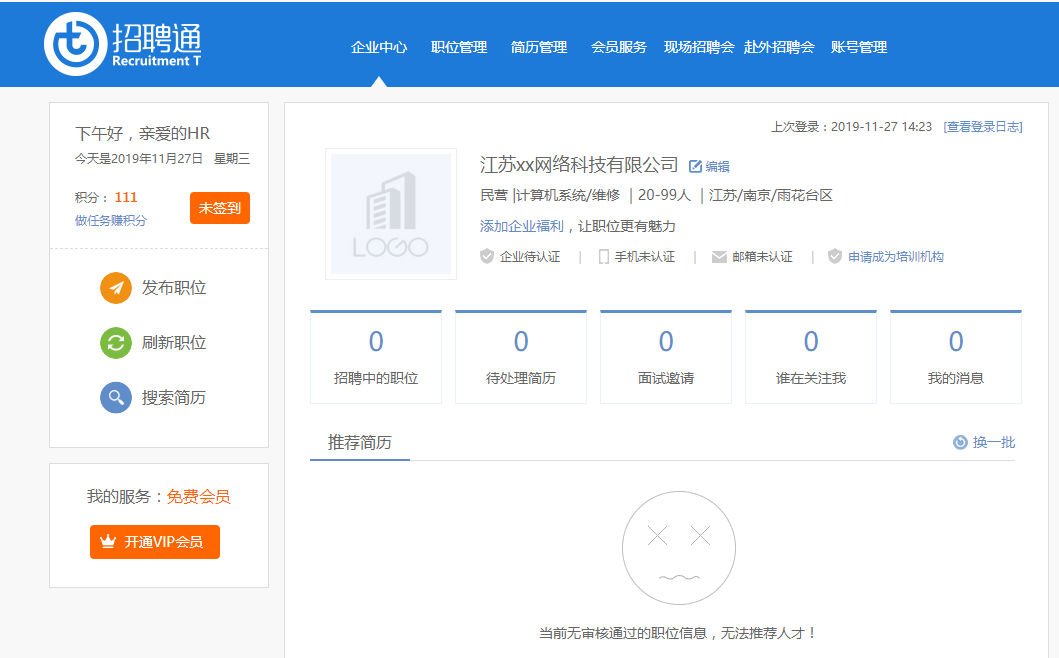This screenshot has height=658, width=1059.
Task: Go to 简历管理 in the navigation bar
Action: click(539, 47)
